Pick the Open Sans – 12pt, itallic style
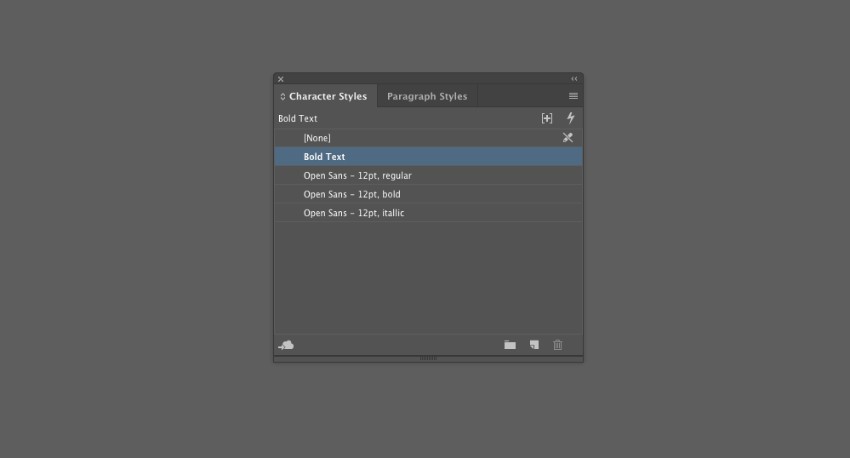This screenshot has width=850, height=458. (428, 213)
